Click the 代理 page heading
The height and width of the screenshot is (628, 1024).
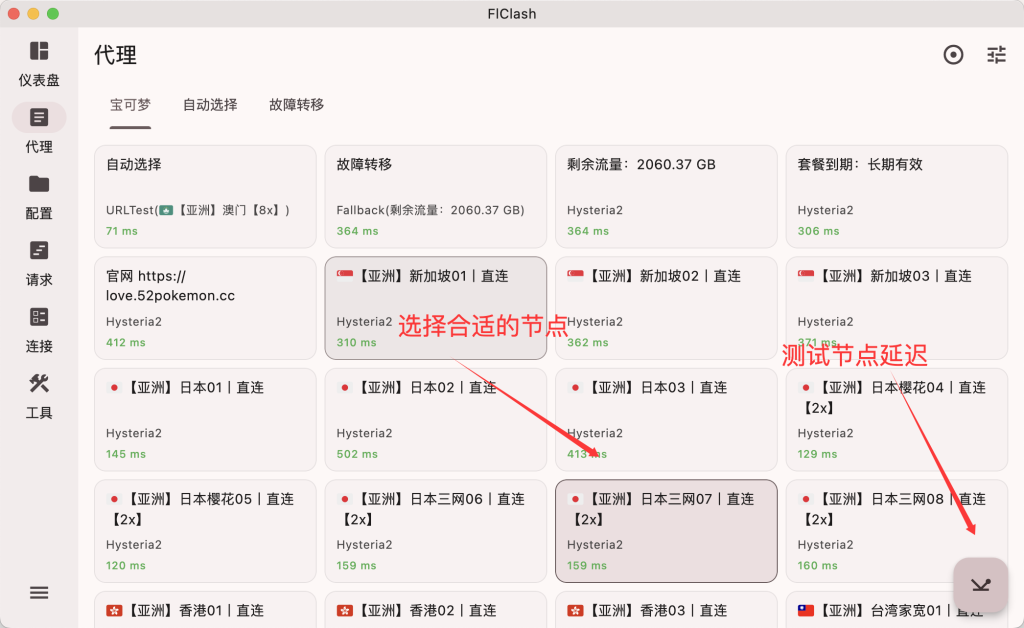tap(116, 55)
